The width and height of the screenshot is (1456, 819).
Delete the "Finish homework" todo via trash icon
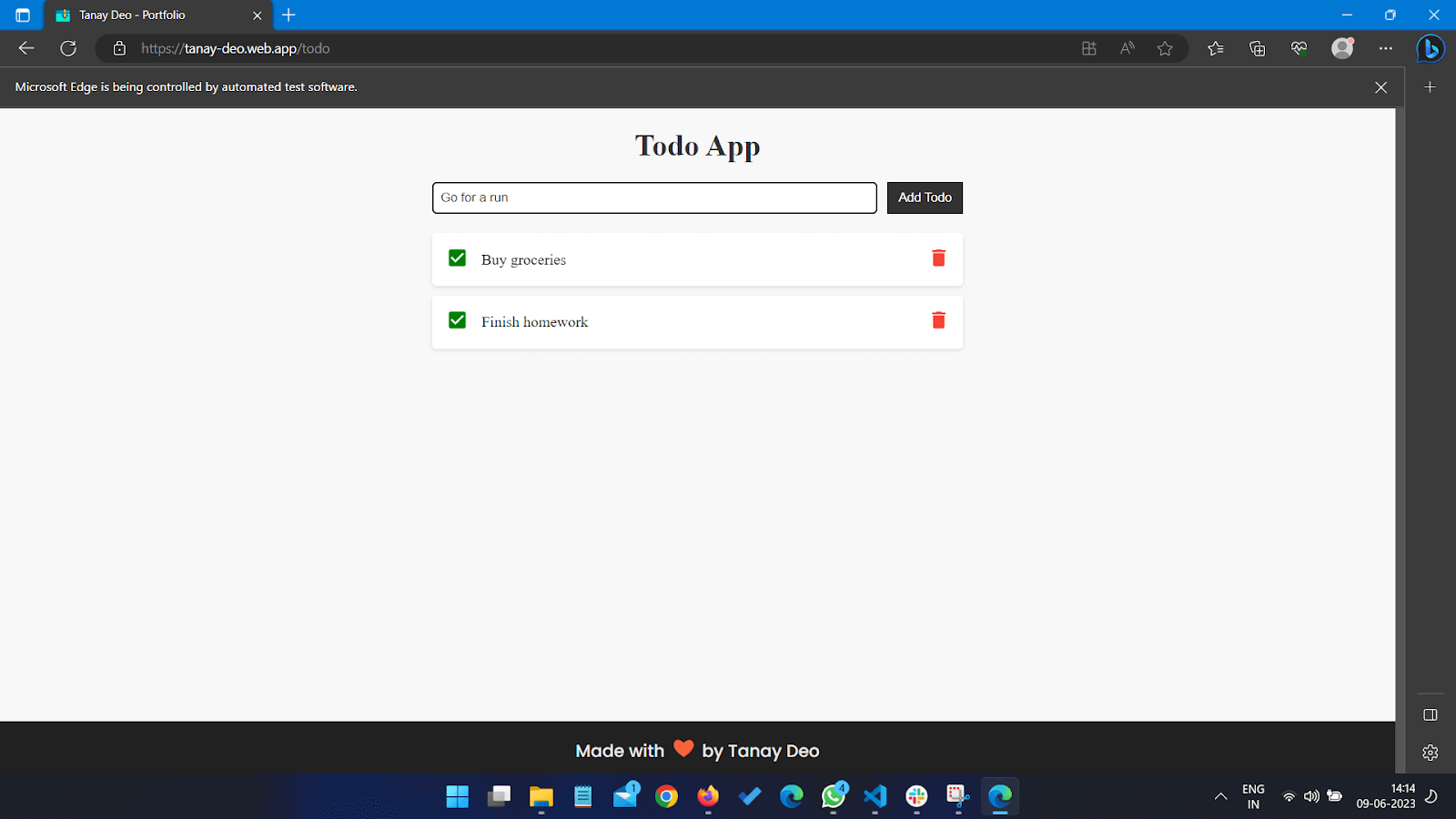(x=937, y=320)
